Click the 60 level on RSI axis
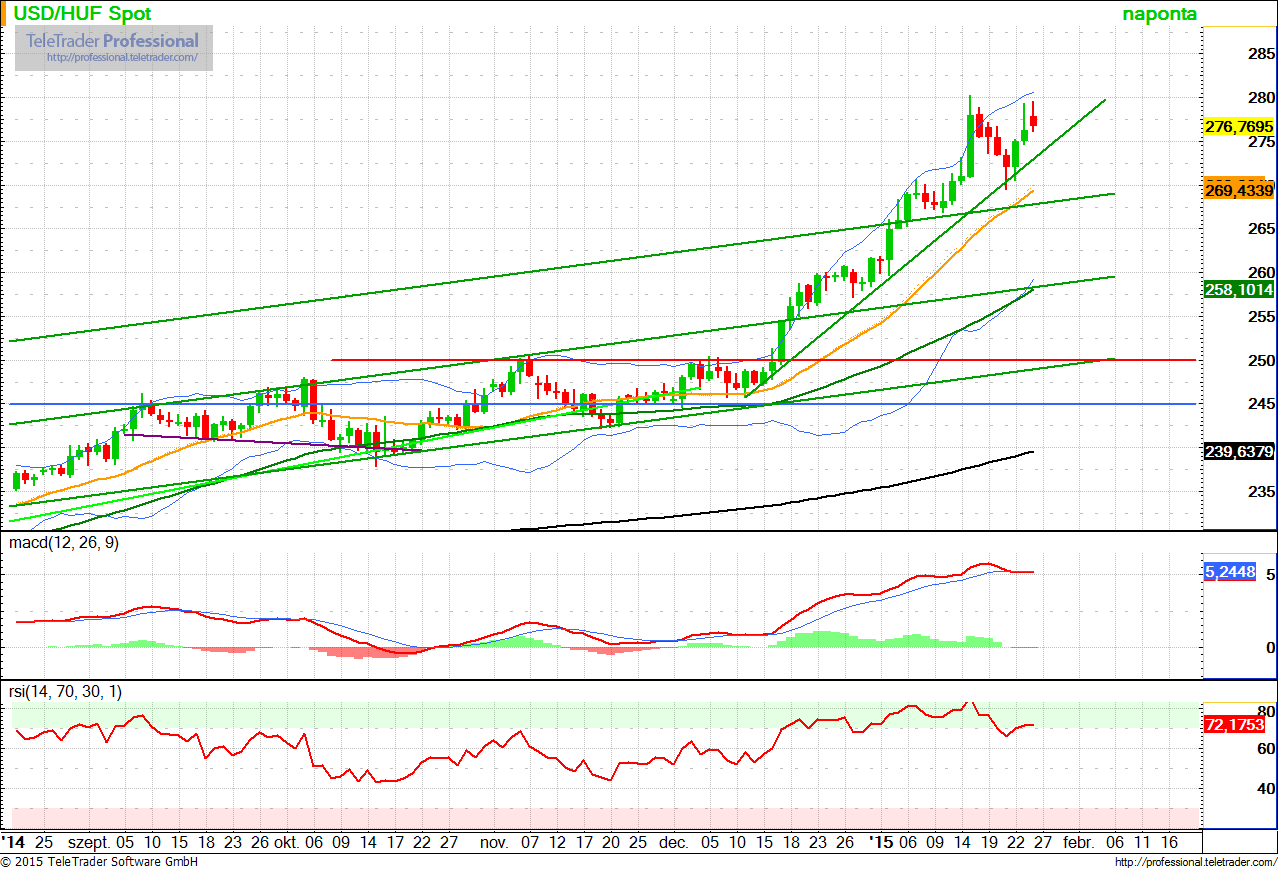The width and height of the screenshot is (1278, 871). 1265,748
